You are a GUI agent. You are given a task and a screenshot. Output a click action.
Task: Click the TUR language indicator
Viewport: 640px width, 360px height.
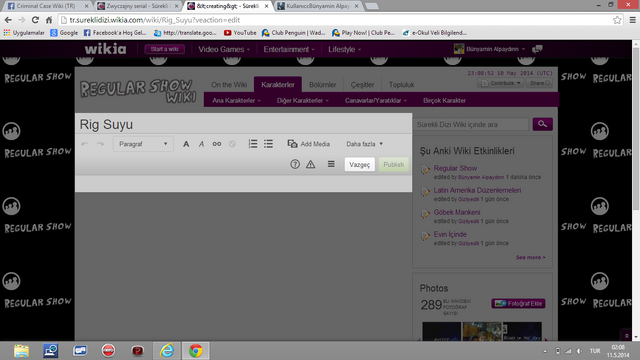[595, 351]
